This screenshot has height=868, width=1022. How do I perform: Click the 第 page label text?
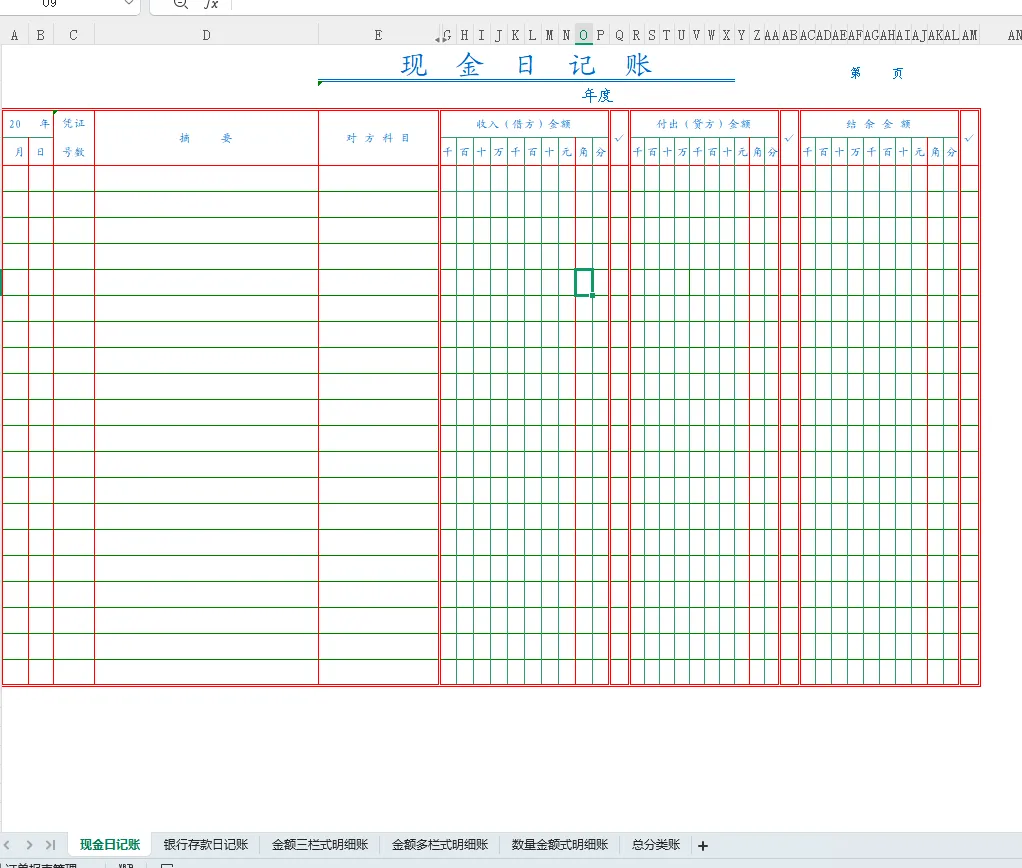click(x=855, y=73)
